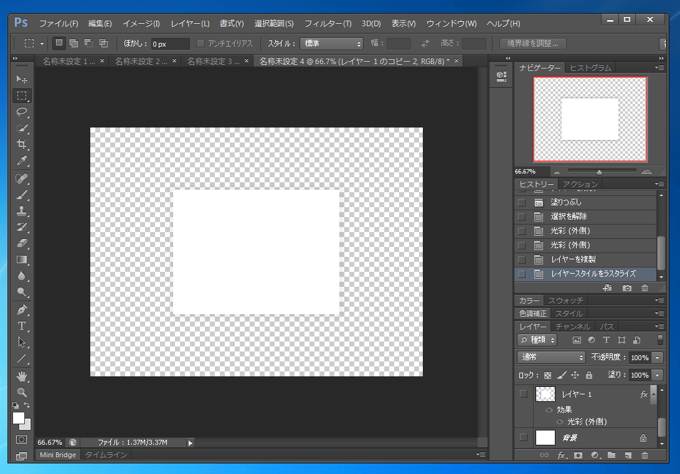Set history brush source at 塗りつぶし

pyautogui.click(x=522, y=203)
